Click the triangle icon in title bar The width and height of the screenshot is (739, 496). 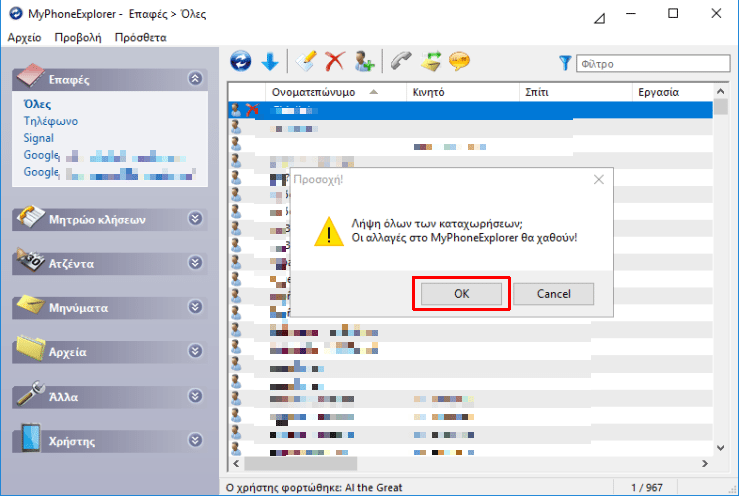[x=599, y=18]
